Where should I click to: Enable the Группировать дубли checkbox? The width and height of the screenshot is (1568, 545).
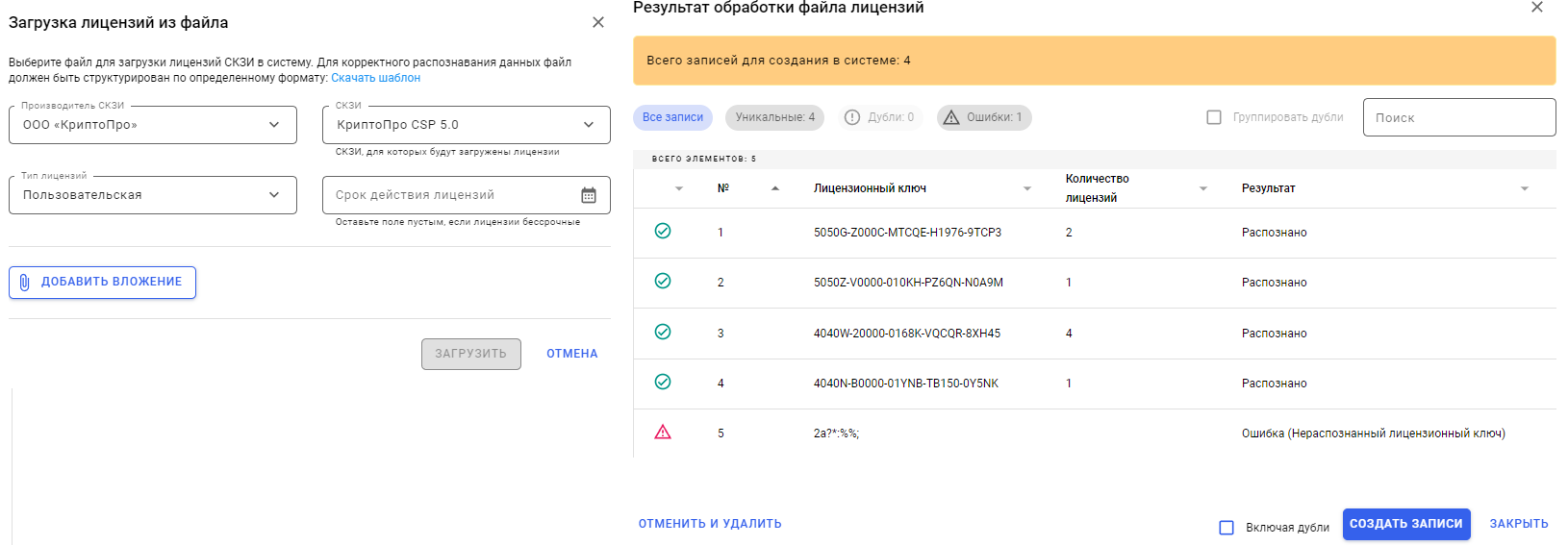[1214, 117]
